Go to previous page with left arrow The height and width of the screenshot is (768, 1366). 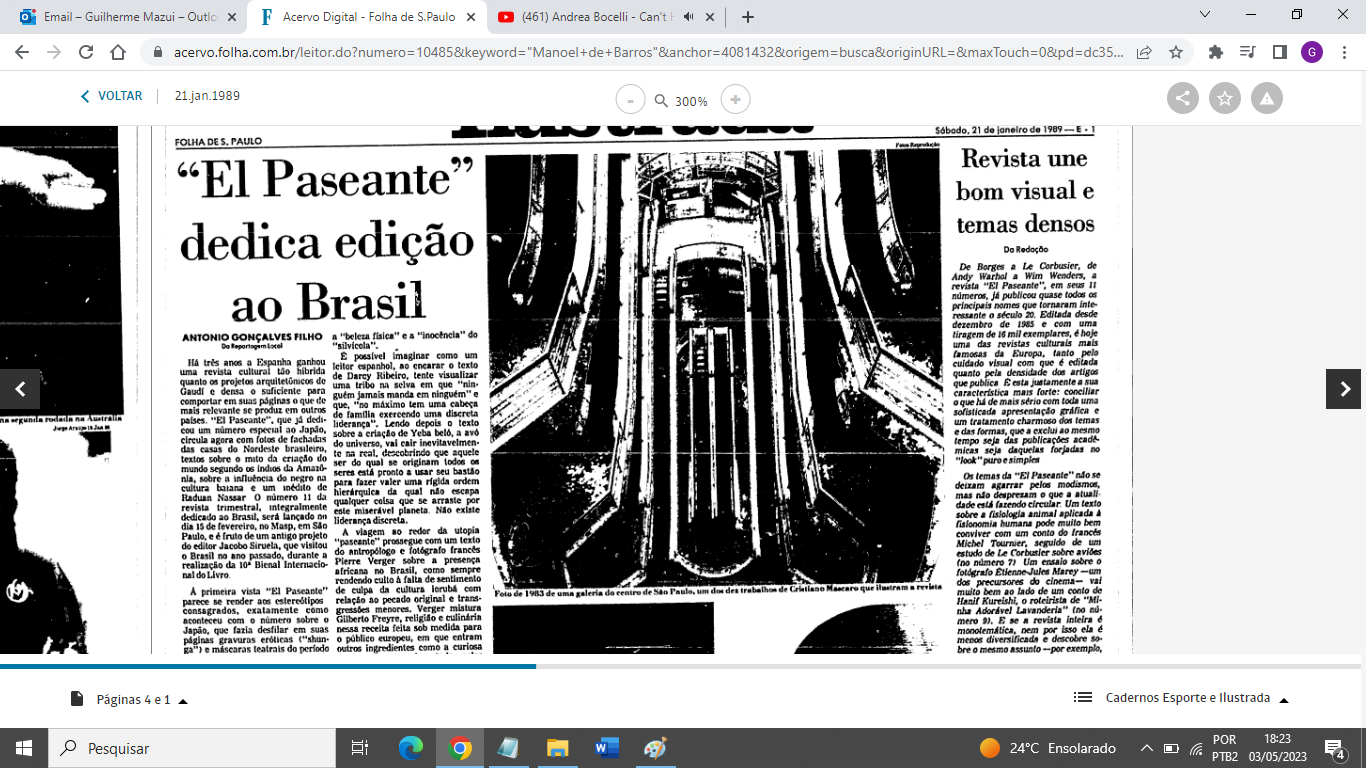[x=20, y=389]
